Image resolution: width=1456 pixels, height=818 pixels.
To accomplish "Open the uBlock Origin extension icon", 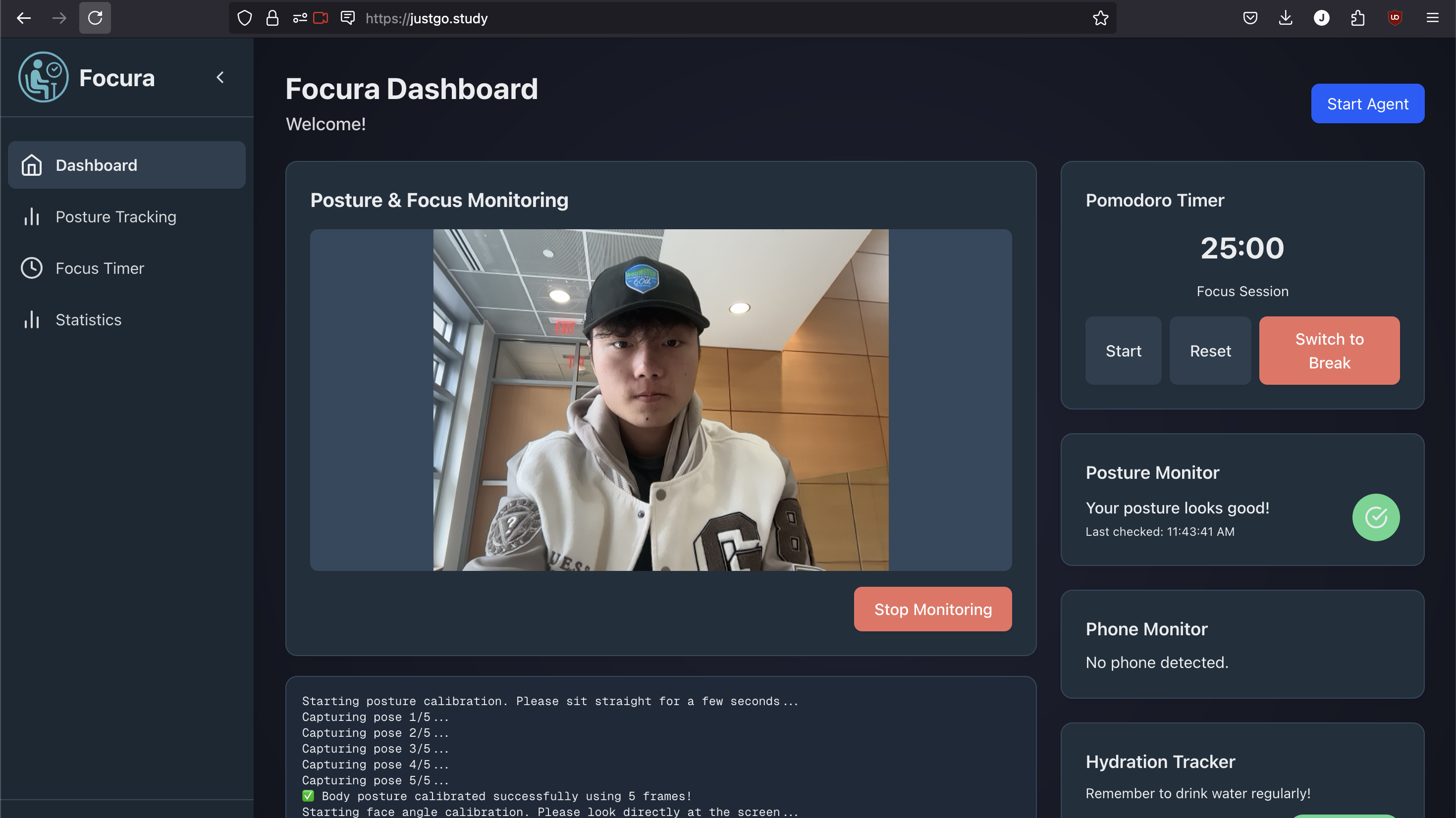I will [x=1395, y=18].
